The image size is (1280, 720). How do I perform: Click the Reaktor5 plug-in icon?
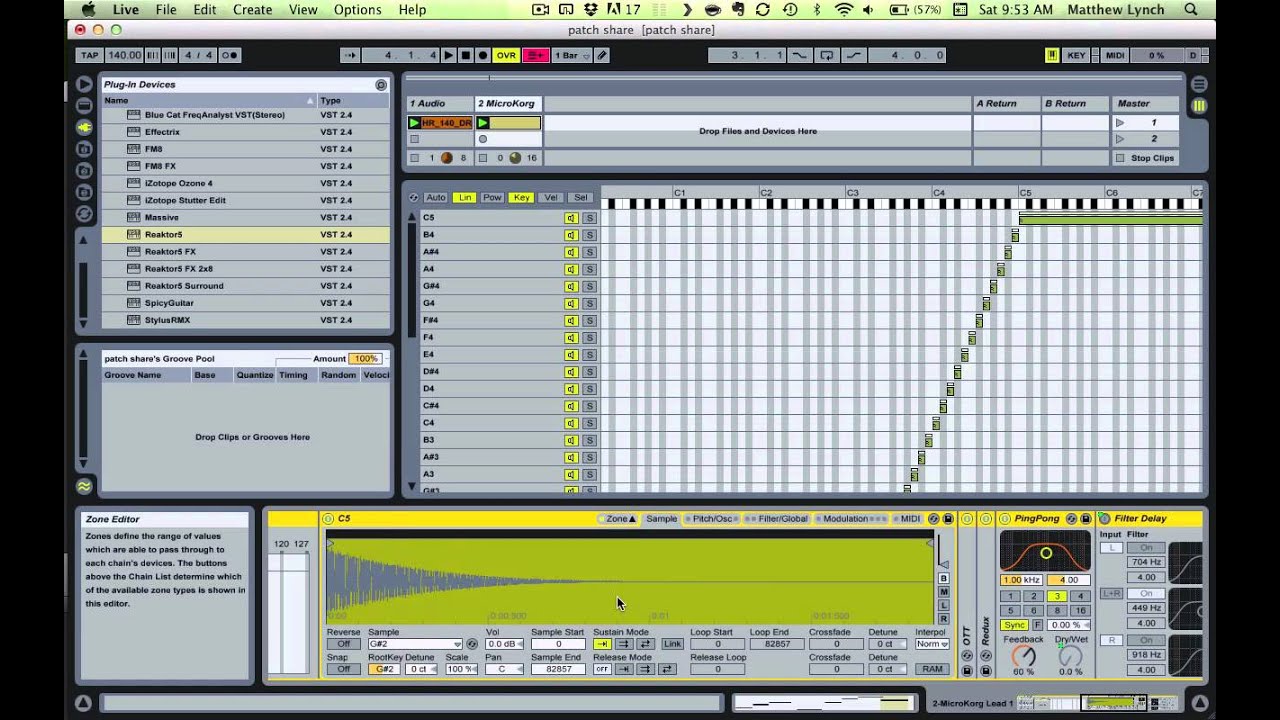[133, 234]
